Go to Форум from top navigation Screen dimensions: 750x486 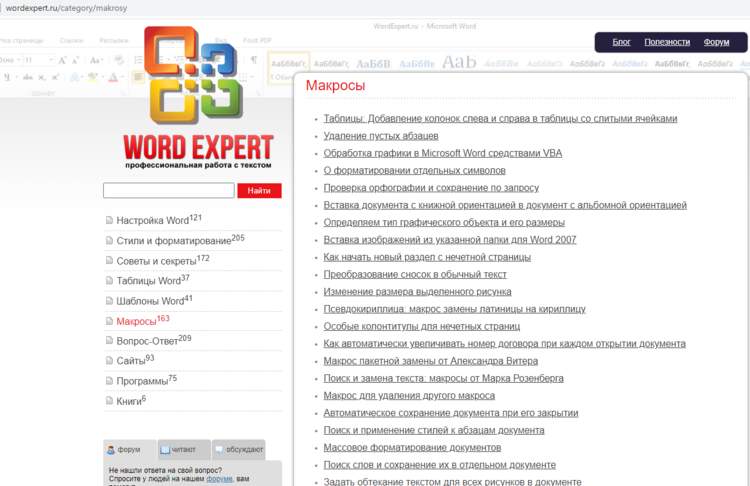716,42
